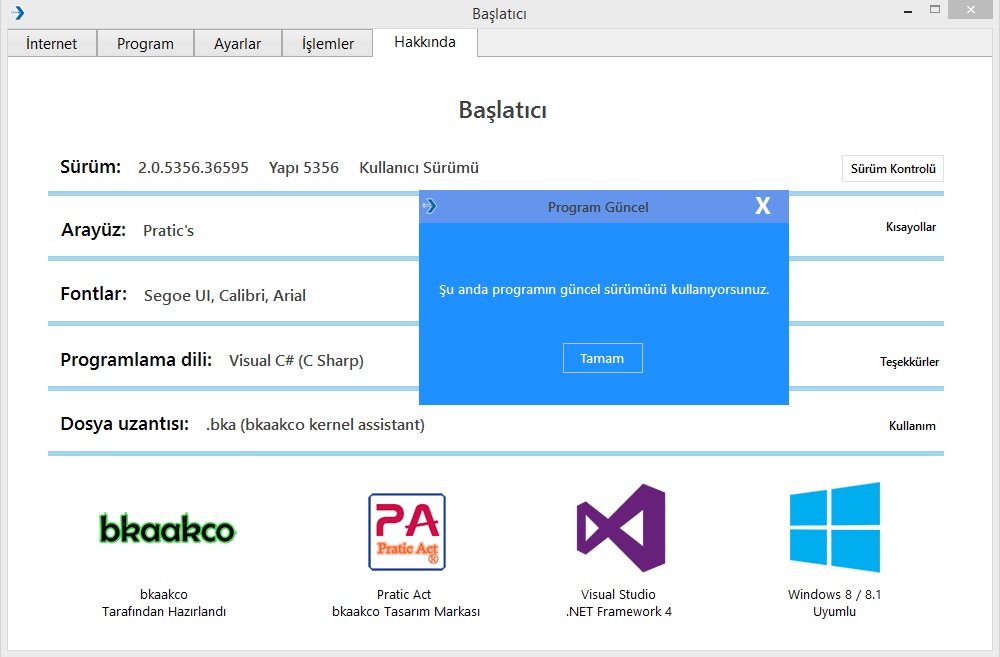The height and width of the screenshot is (657, 1000).
Task: Click the arrow icon in Program Güncel dialog
Action: (x=430, y=207)
